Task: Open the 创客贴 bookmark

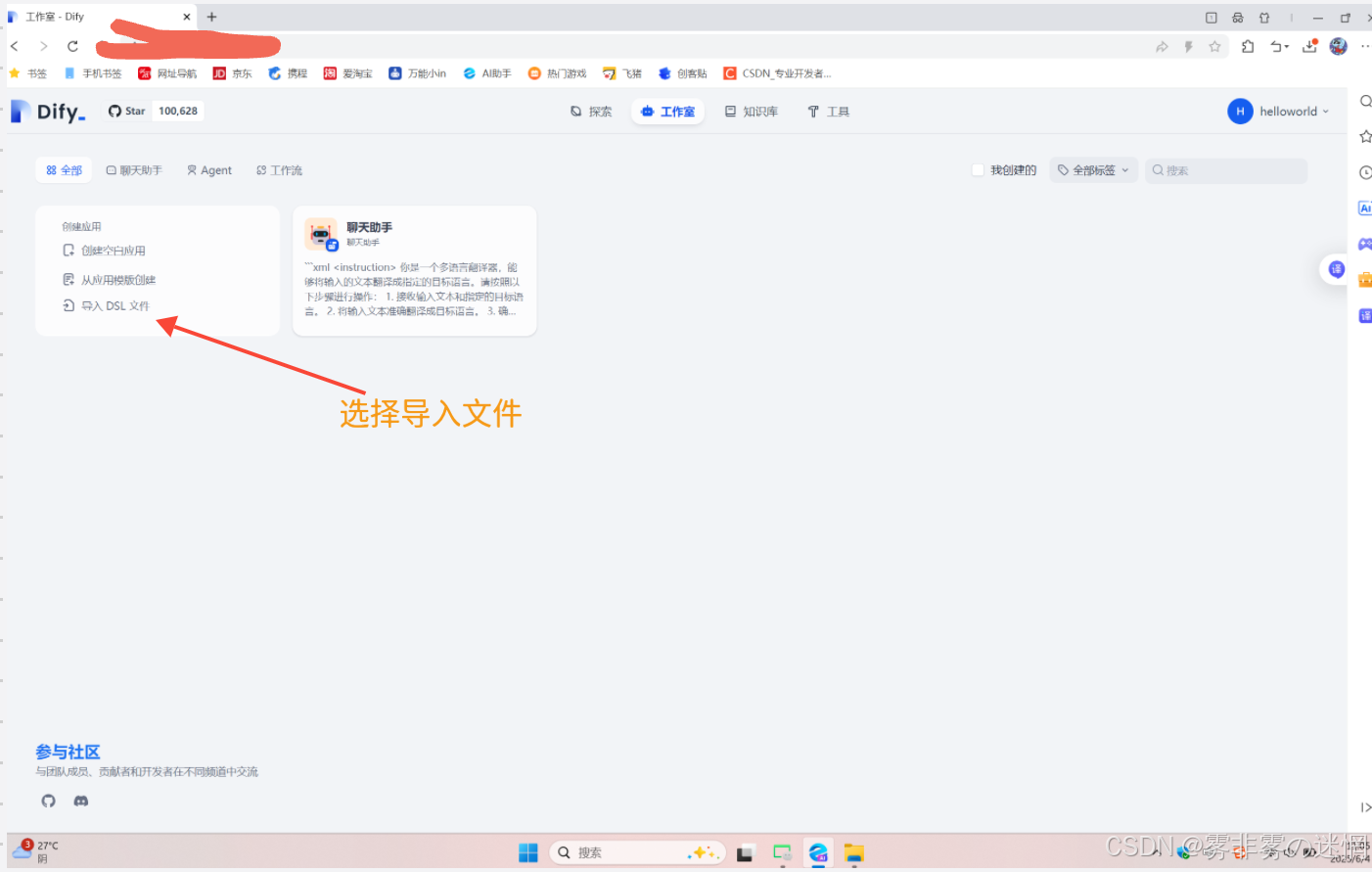Action: point(683,73)
